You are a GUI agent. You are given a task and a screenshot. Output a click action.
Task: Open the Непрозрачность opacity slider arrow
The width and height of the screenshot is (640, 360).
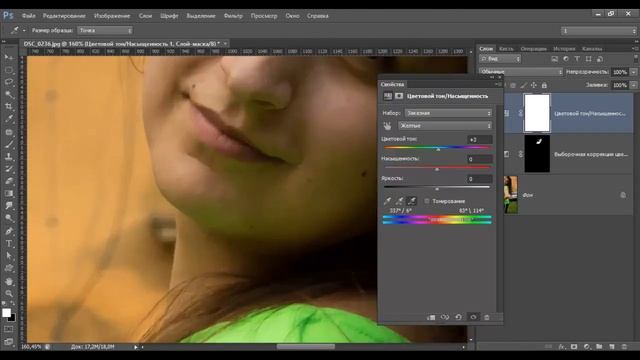(x=633, y=72)
